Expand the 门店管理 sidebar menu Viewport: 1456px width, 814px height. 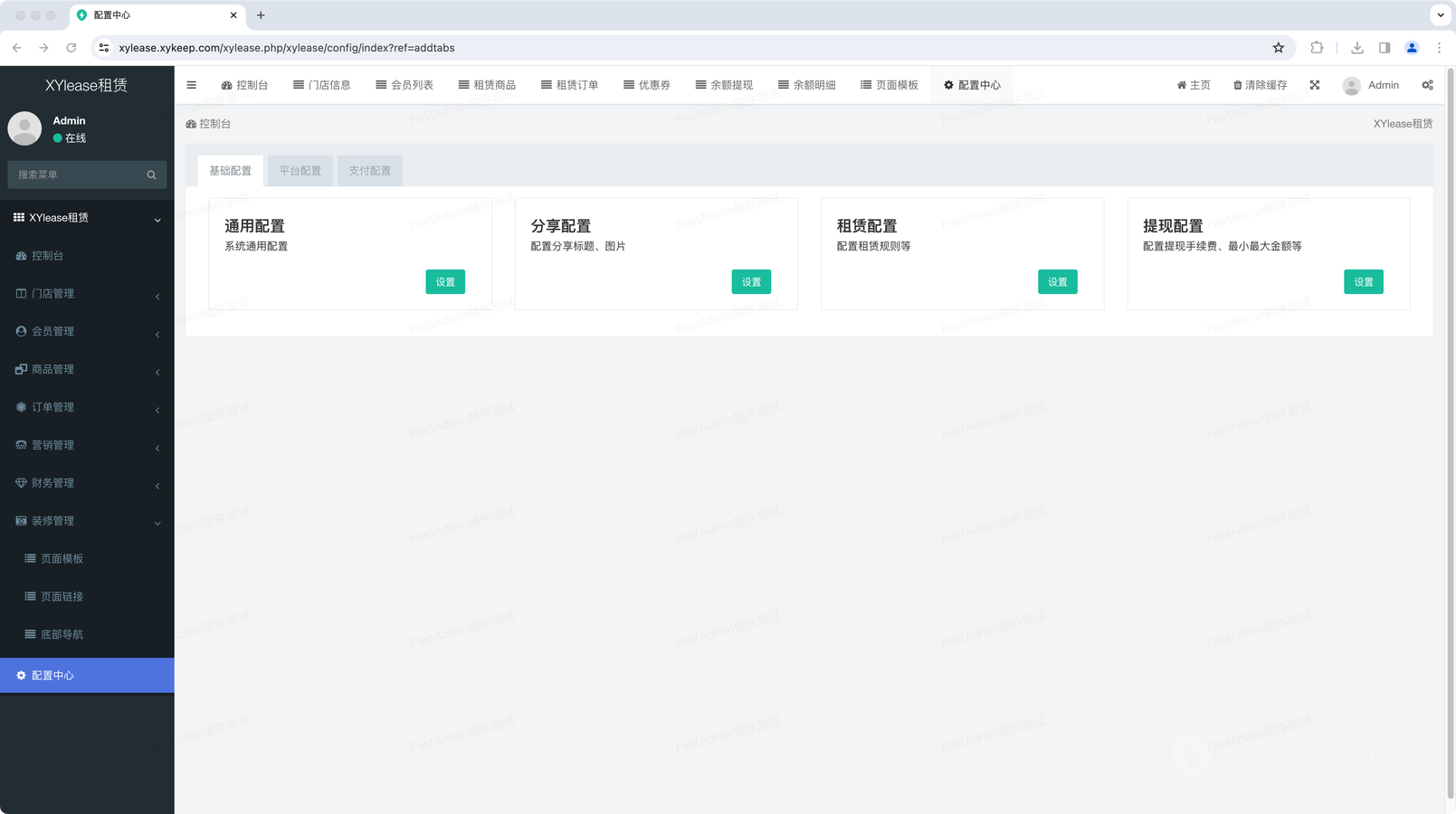pos(87,294)
